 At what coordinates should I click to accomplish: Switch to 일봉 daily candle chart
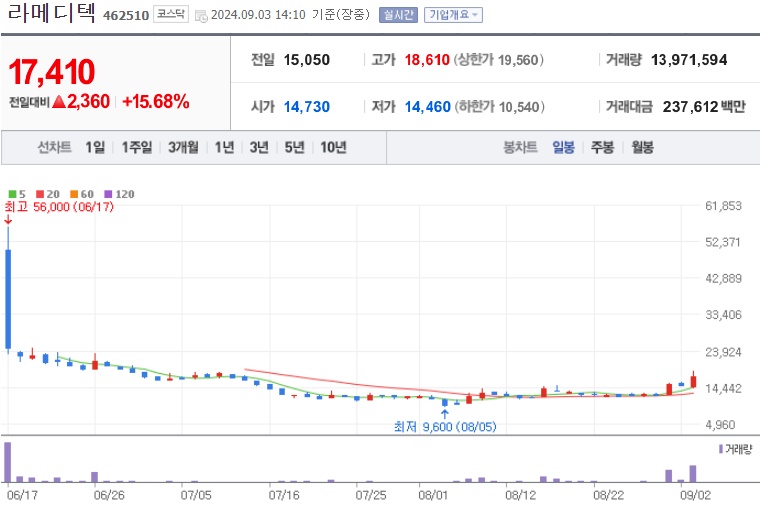point(563,147)
